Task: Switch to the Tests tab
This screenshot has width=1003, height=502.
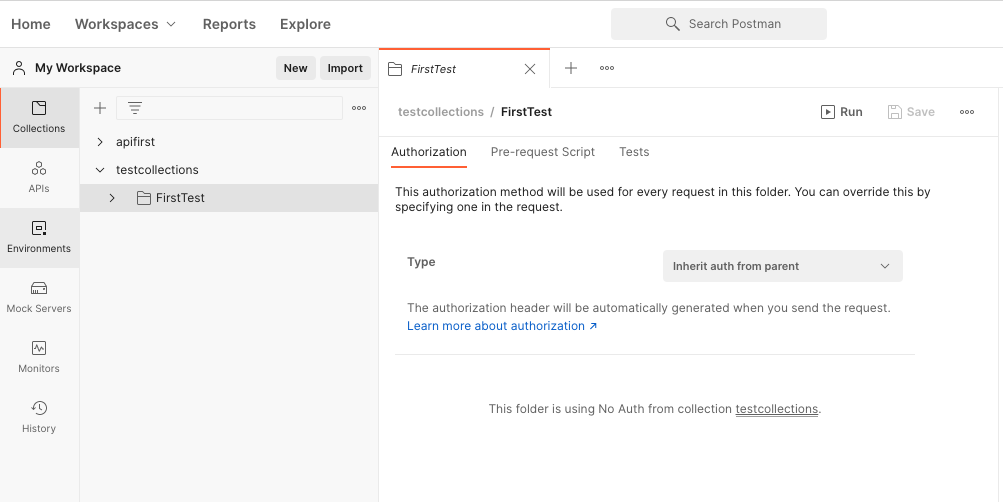Action: click(634, 152)
